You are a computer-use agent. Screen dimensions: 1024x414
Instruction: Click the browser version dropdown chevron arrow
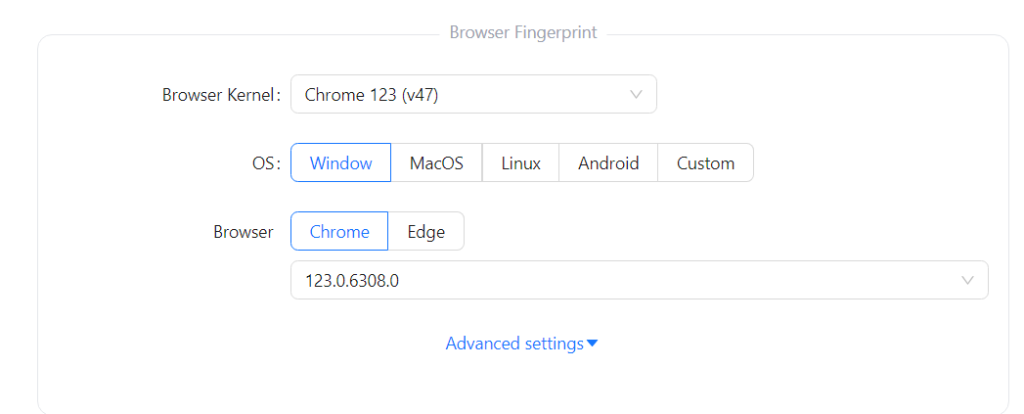(x=967, y=280)
